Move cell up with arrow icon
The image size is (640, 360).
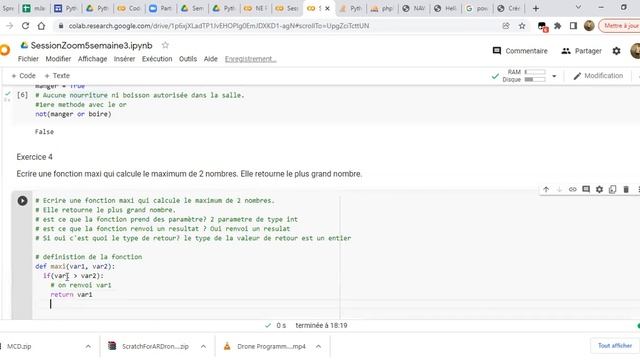(546, 189)
